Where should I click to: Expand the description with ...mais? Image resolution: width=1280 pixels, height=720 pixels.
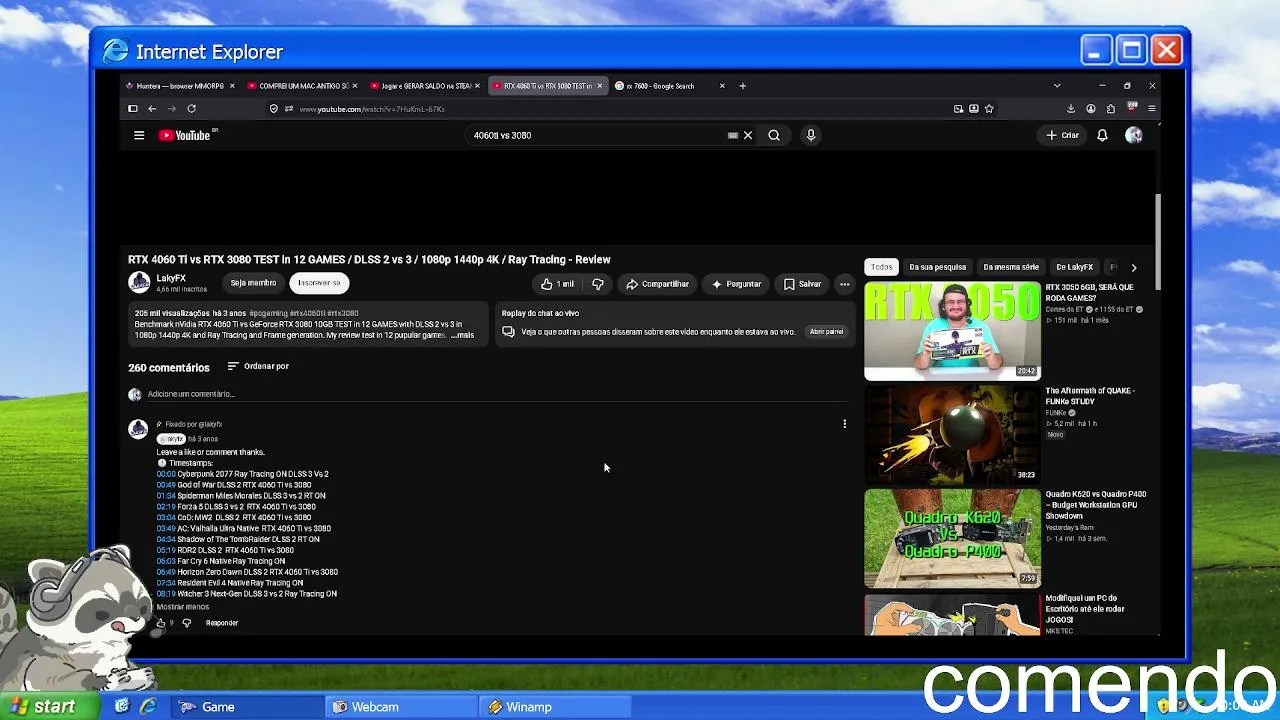point(462,335)
